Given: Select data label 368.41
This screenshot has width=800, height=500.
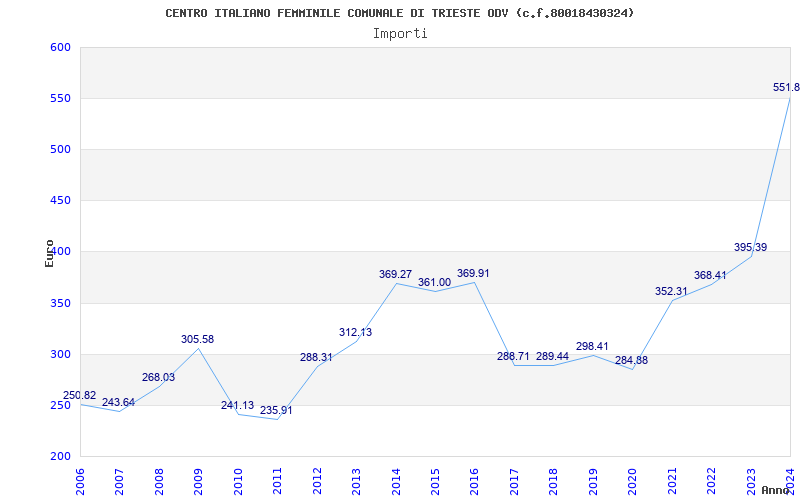Looking at the screenshot, I should tap(710, 276).
